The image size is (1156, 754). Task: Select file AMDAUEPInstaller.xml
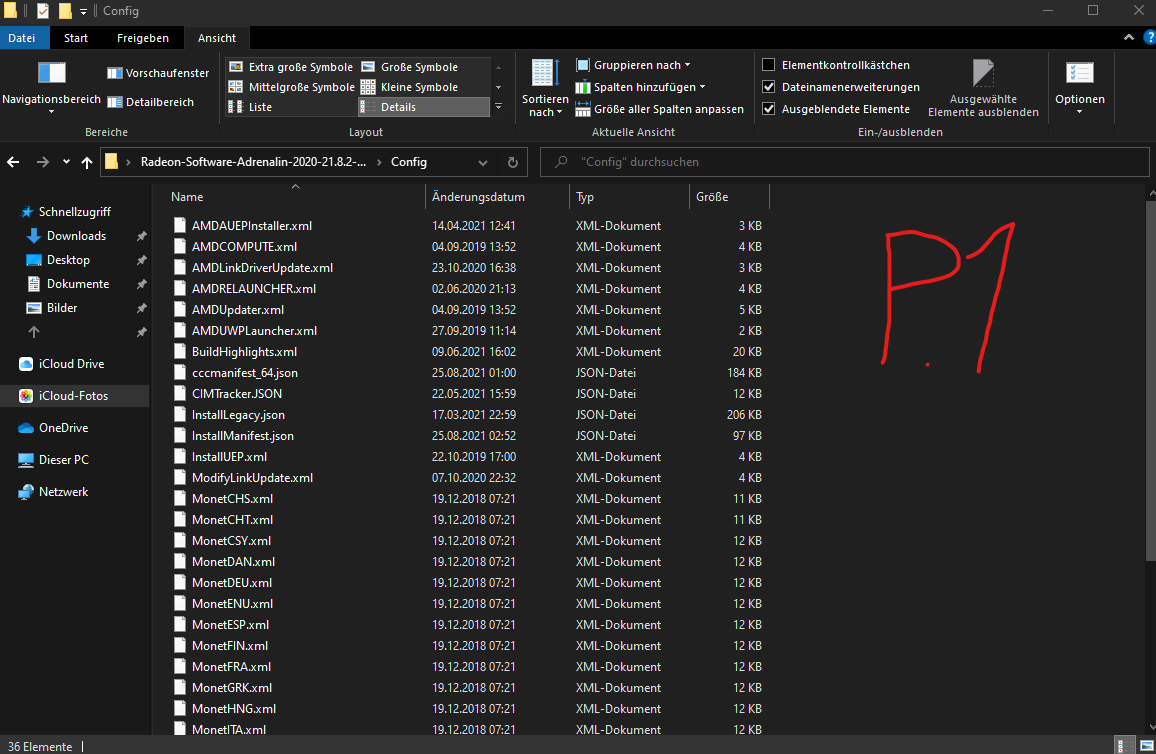click(251, 226)
